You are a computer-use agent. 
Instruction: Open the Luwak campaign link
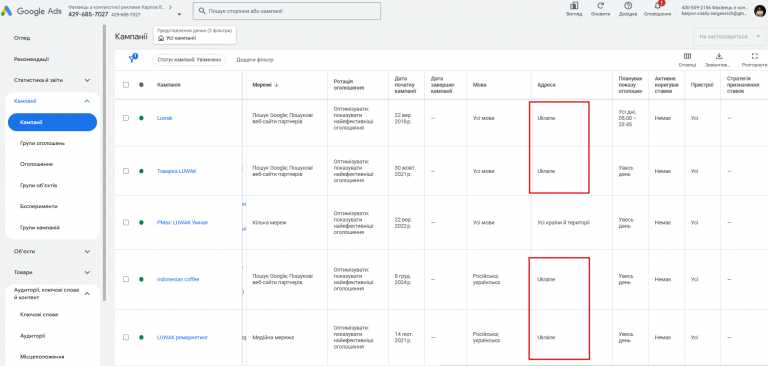pos(165,118)
